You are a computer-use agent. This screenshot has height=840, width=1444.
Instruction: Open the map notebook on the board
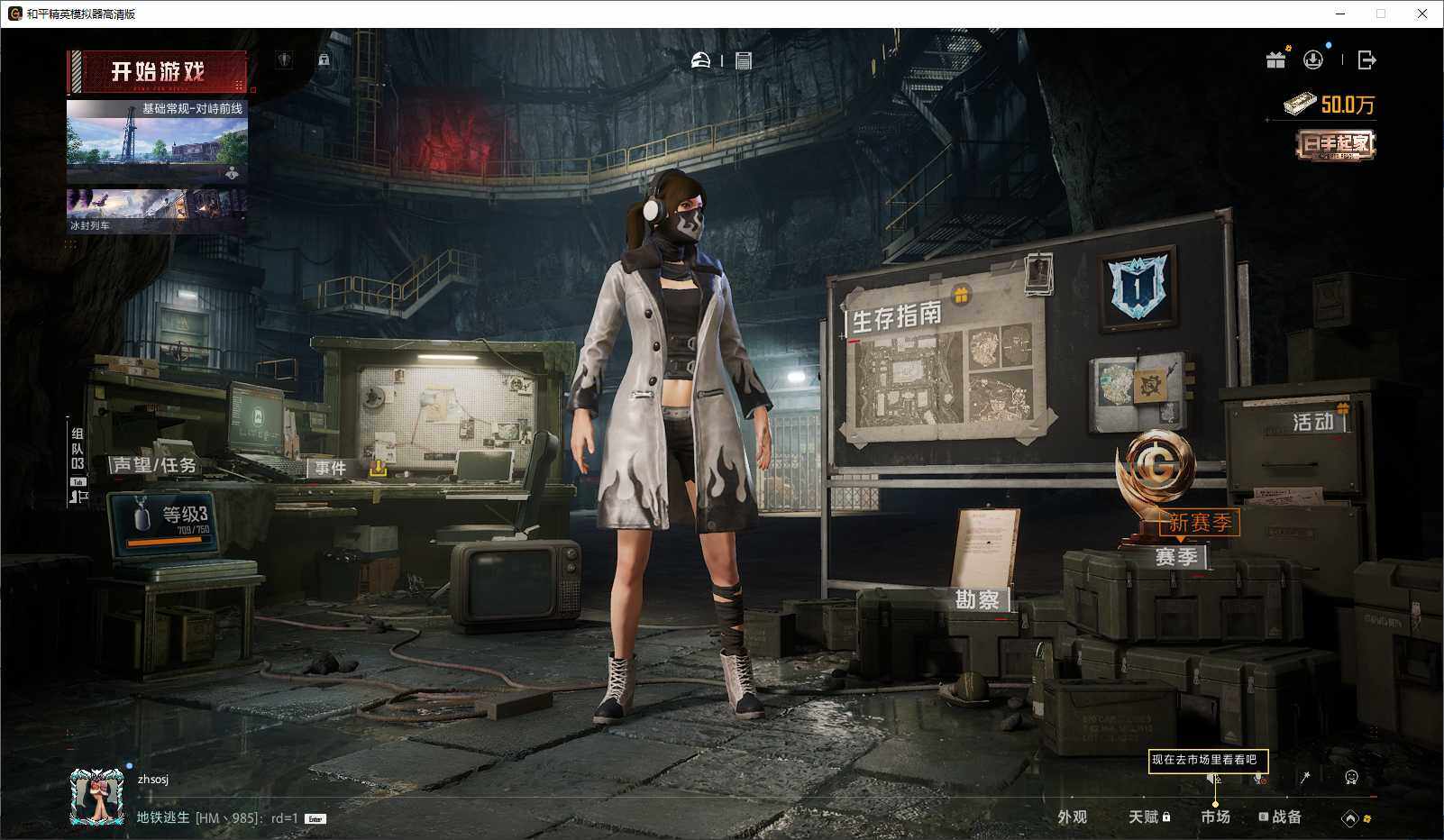(x=1137, y=391)
